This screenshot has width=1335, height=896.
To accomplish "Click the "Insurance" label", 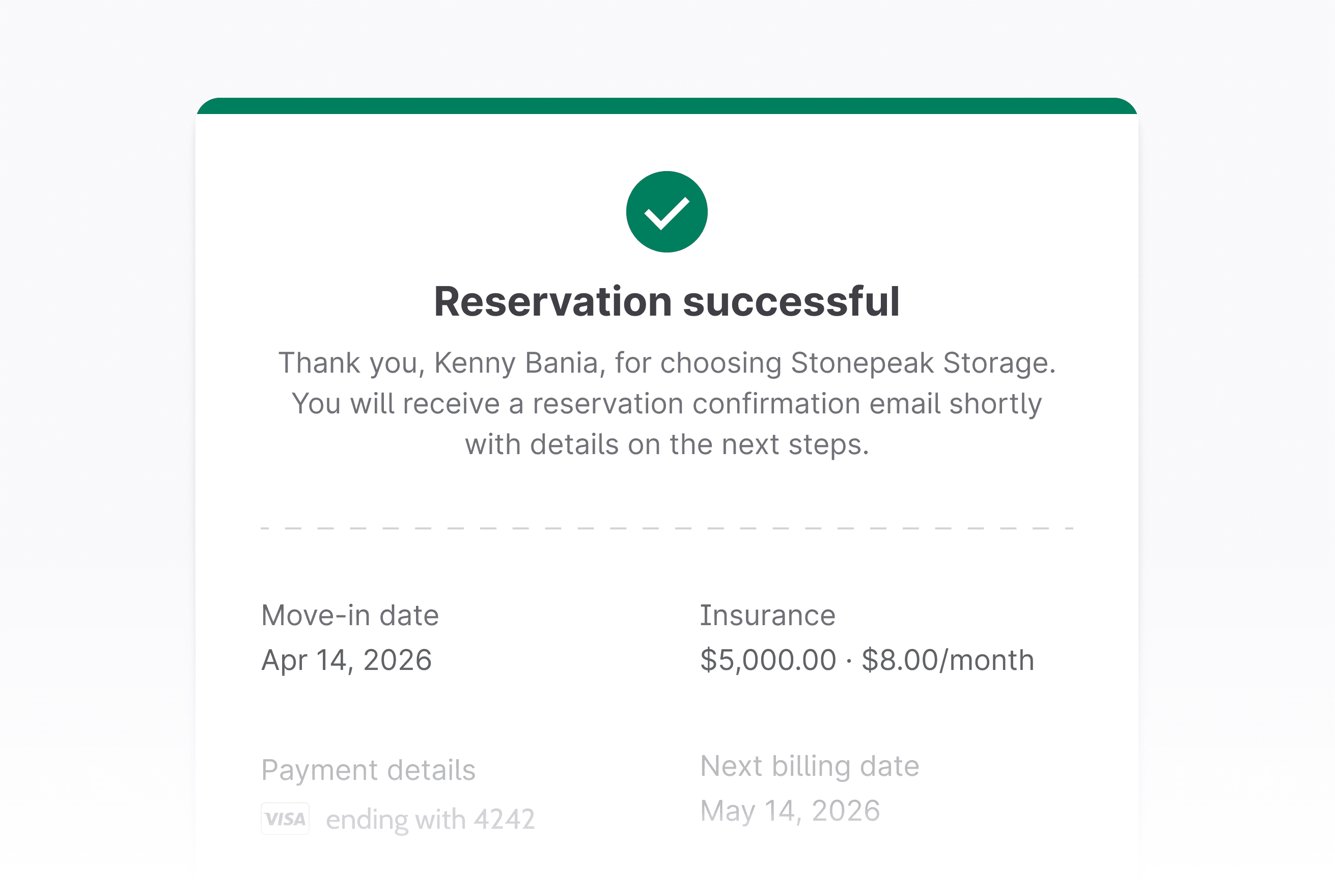I will click(x=767, y=615).
